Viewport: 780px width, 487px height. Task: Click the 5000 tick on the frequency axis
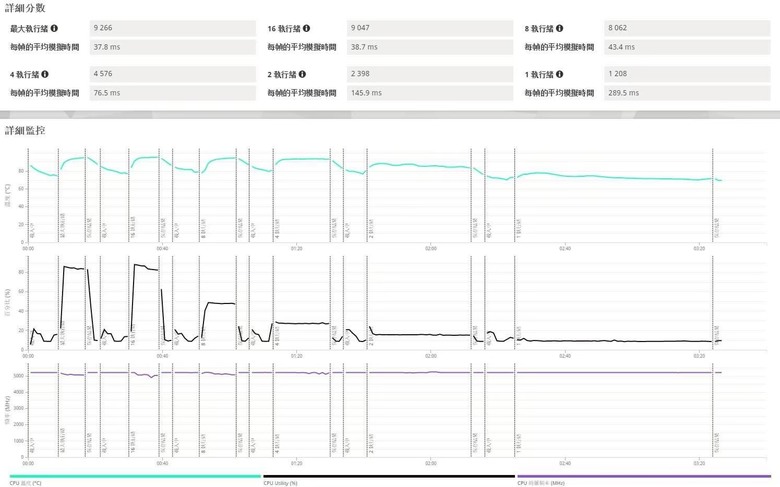(x=18, y=376)
